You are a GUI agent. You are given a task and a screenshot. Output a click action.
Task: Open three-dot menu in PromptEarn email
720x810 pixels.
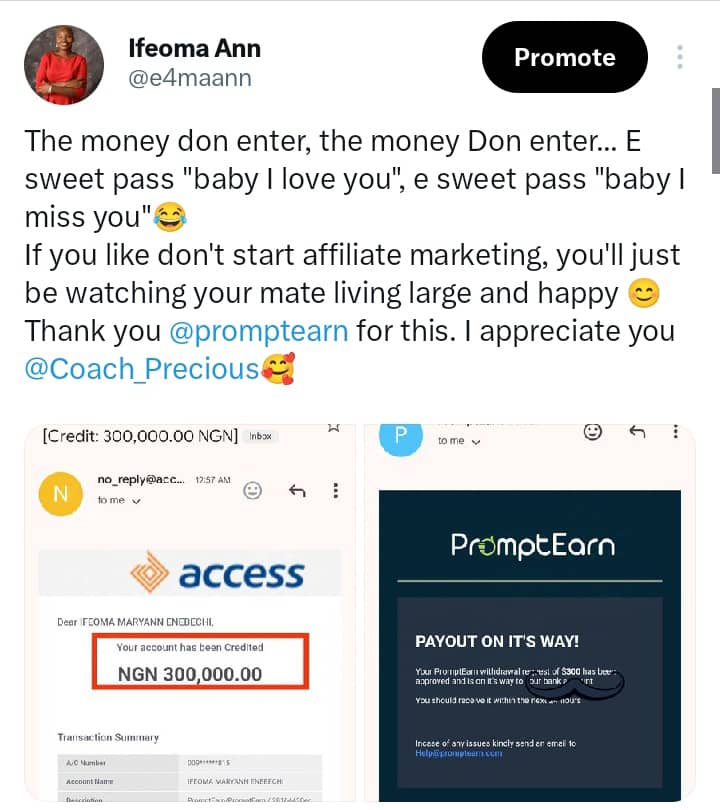click(x=676, y=431)
